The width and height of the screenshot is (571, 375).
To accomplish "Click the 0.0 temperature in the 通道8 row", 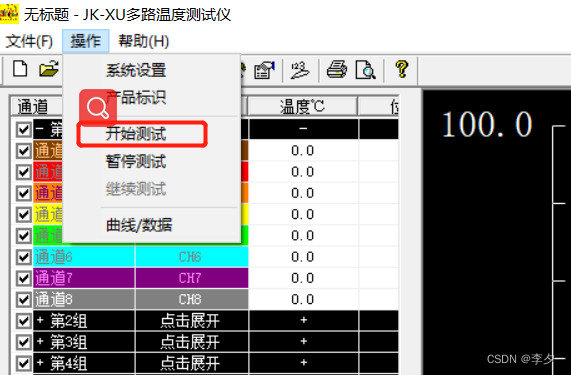I will (x=303, y=300).
